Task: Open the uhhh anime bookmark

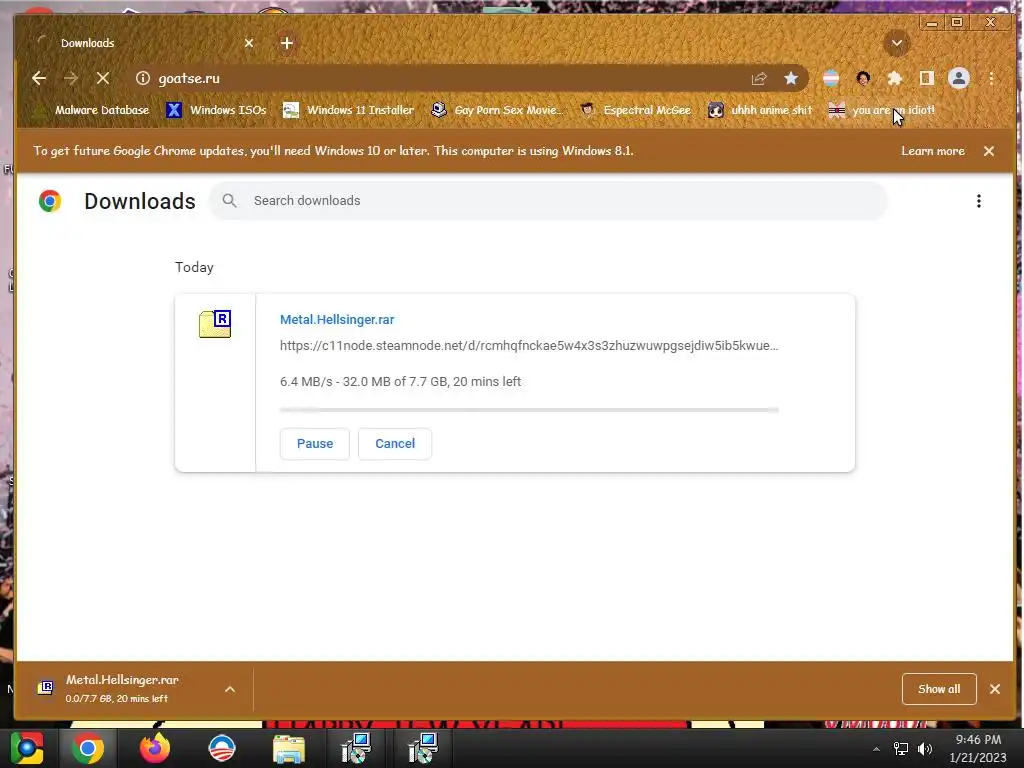Action: coord(761,110)
